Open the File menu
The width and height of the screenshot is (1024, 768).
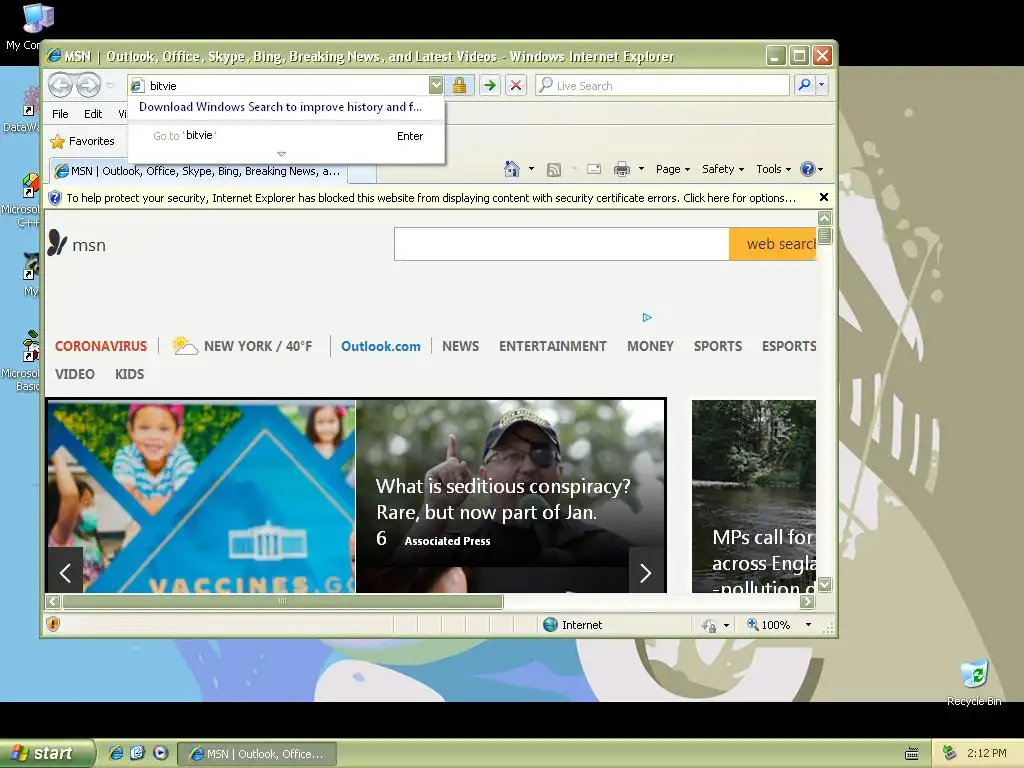click(x=60, y=114)
